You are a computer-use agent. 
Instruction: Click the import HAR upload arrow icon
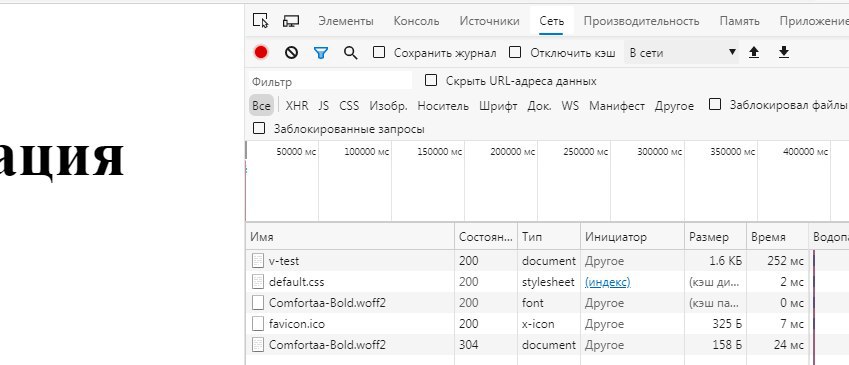(754, 52)
